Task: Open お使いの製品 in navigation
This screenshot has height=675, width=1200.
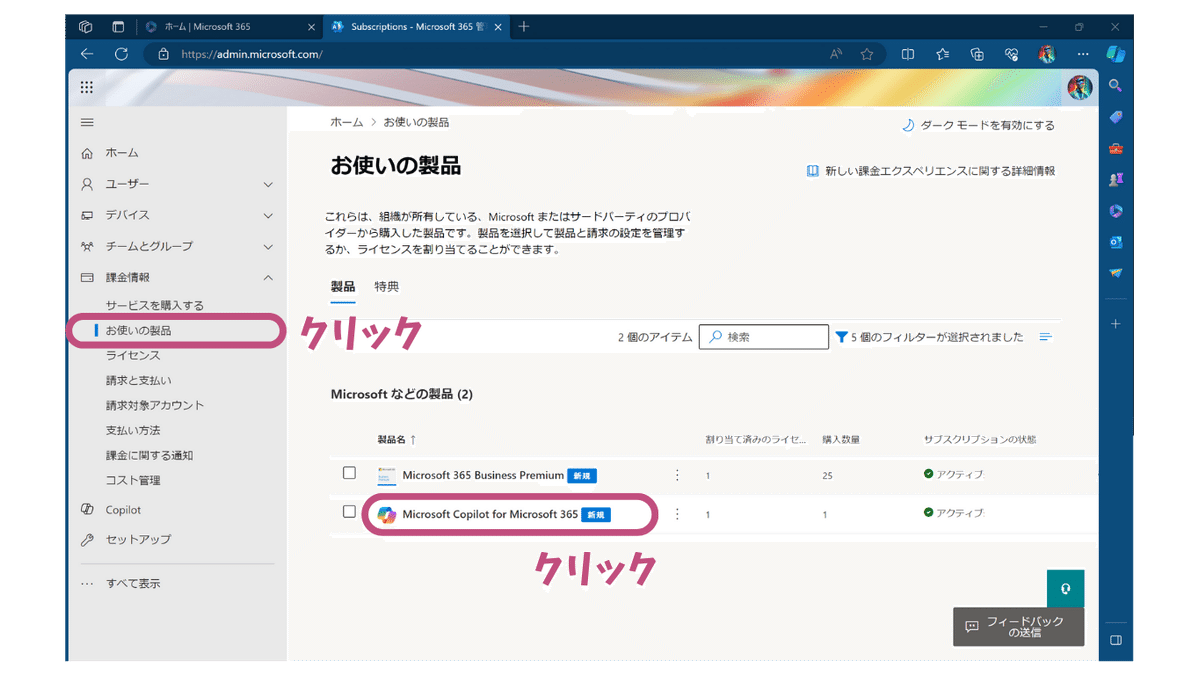Action: click(x=138, y=330)
